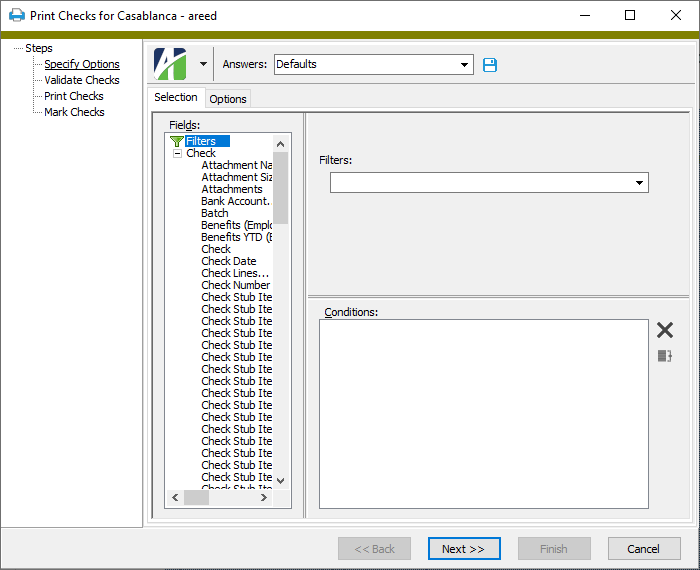700x570 pixels.
Task: Collapse the Check tree node
Action: [x=177, y=154]
